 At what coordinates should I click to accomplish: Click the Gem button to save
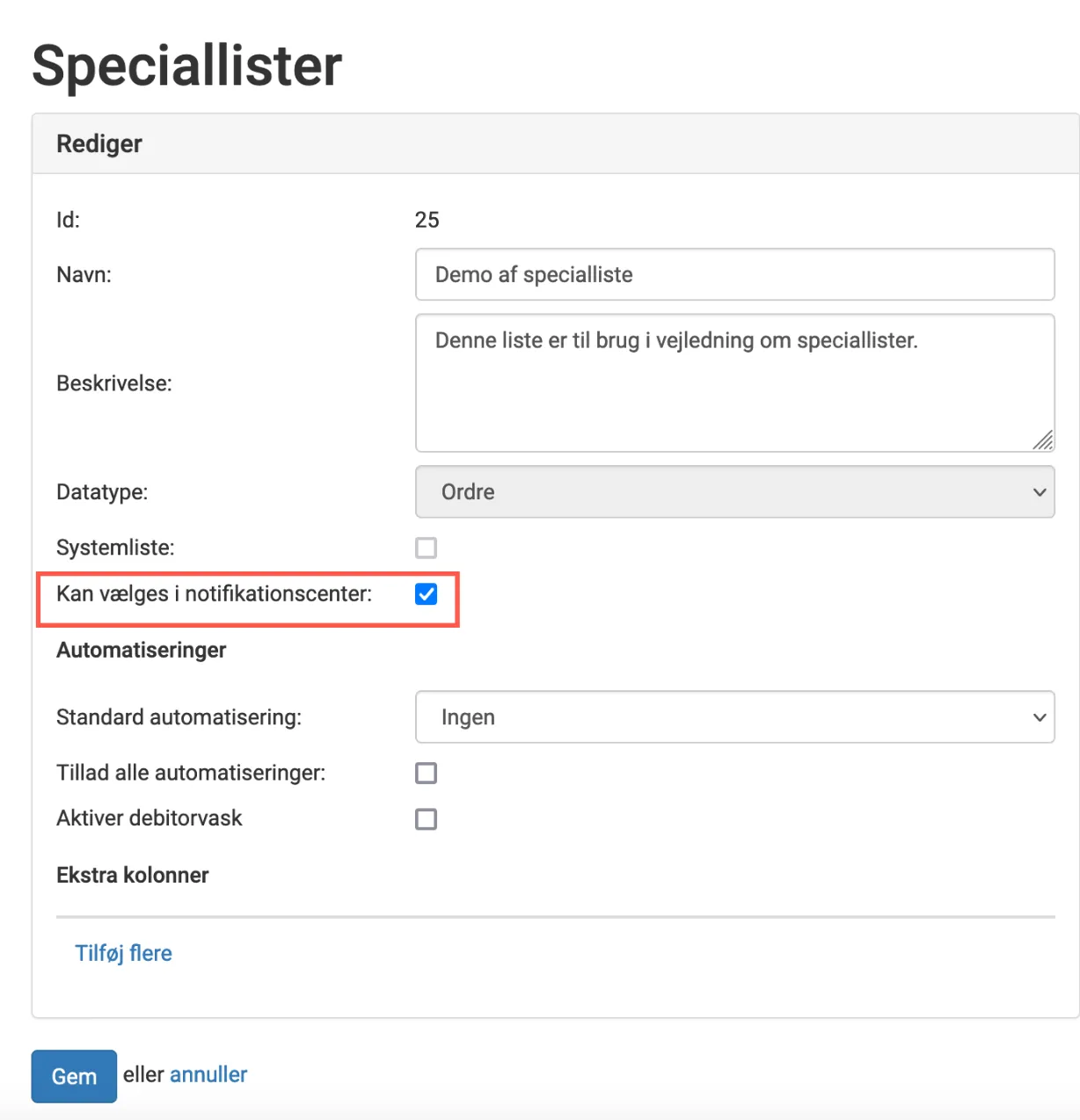coord(73,1075)
